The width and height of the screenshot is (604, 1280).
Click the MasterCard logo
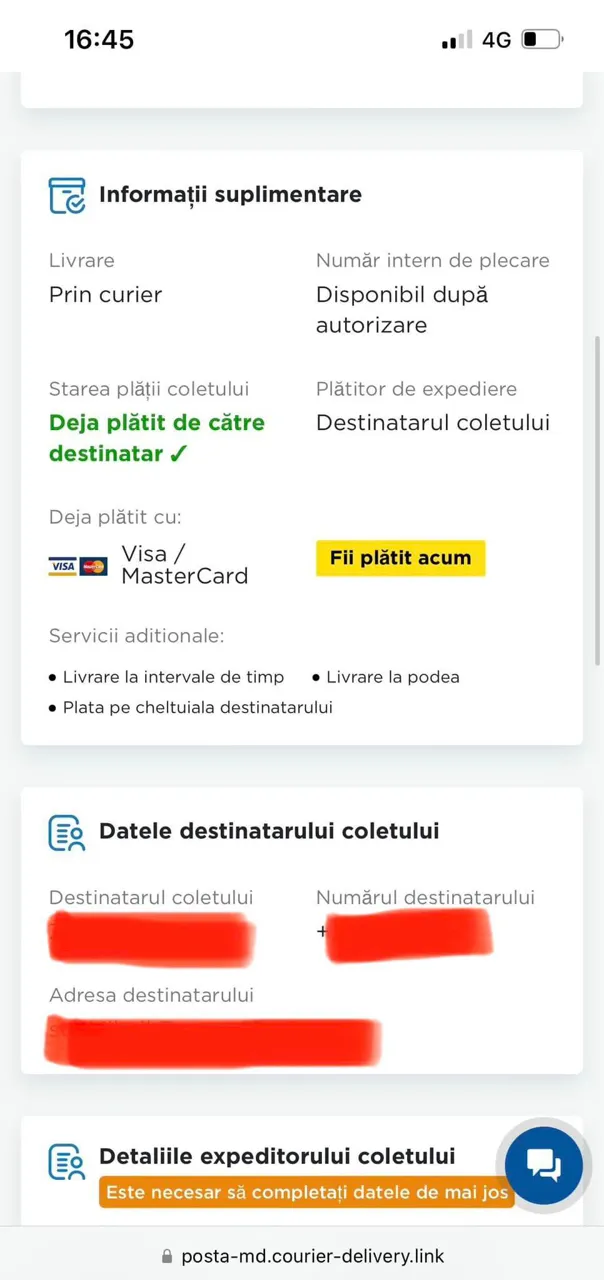coord(94,566)
